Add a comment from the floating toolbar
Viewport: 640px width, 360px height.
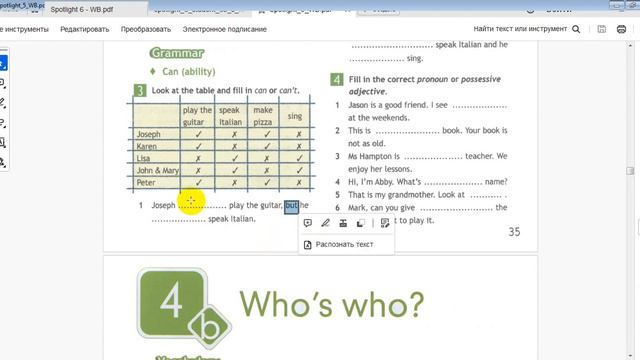point(308,223)
